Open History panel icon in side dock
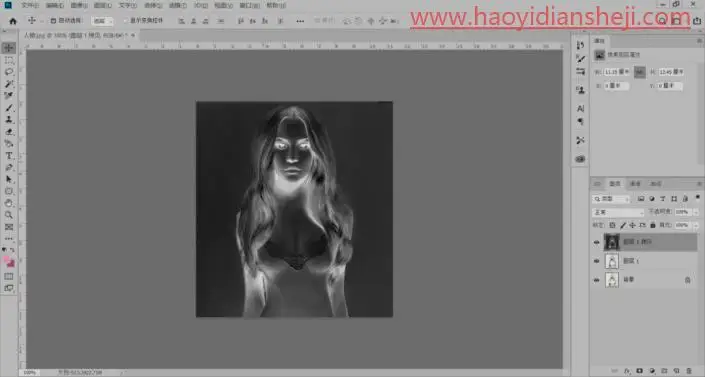705x377 pixels. 580,45
